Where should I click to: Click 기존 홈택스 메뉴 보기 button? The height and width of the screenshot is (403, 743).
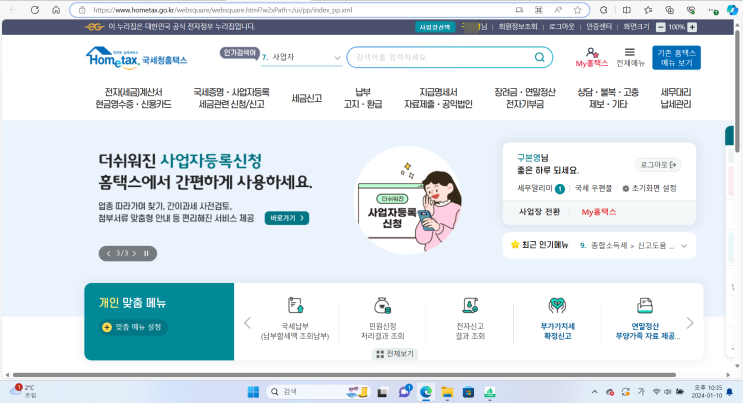pyautogui.click(x=676, y=58)
